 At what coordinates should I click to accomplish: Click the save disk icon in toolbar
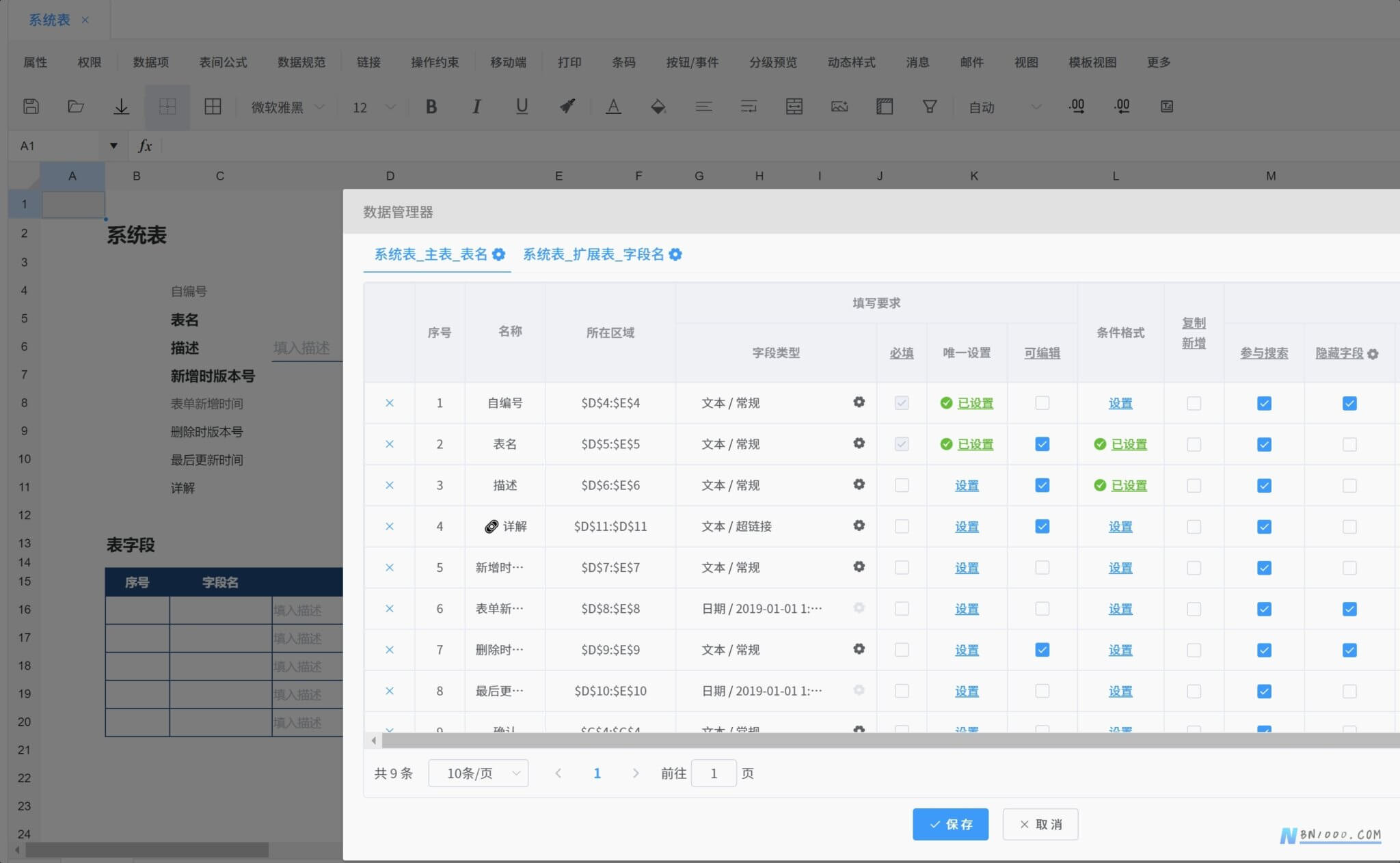[x=31, y=107]
